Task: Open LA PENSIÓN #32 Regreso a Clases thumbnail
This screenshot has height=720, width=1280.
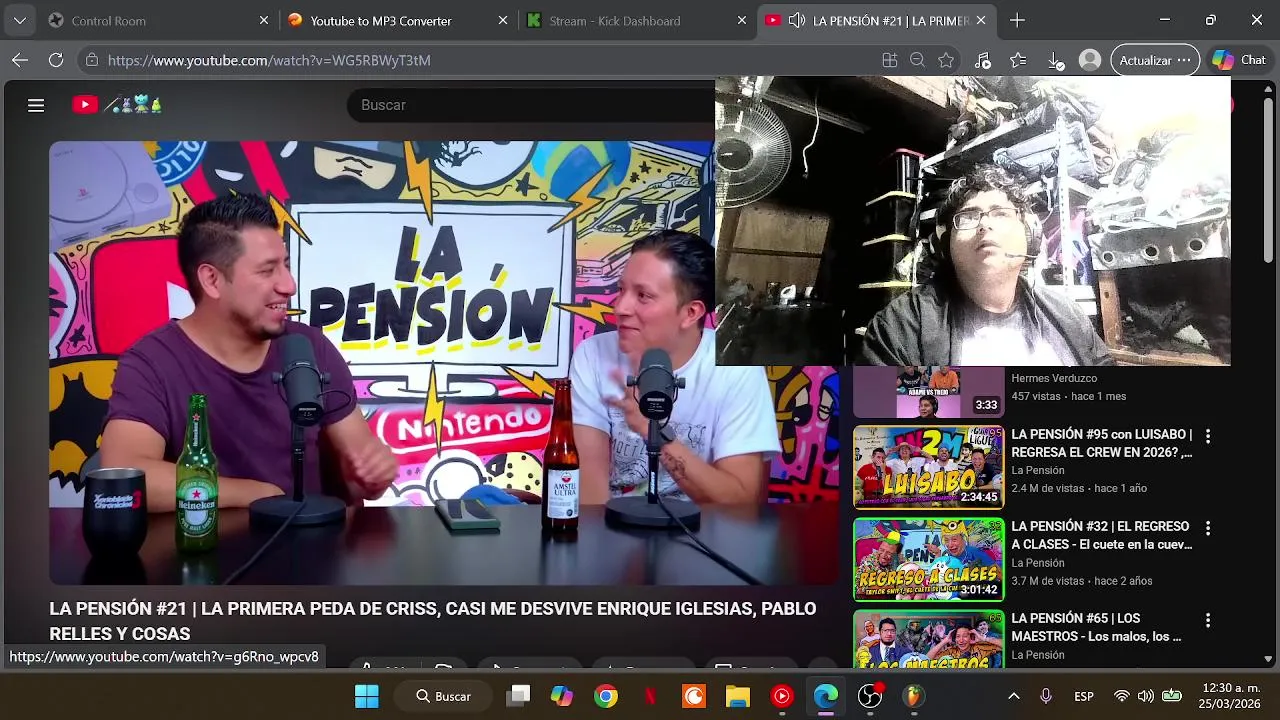Action: click(928, 559)
